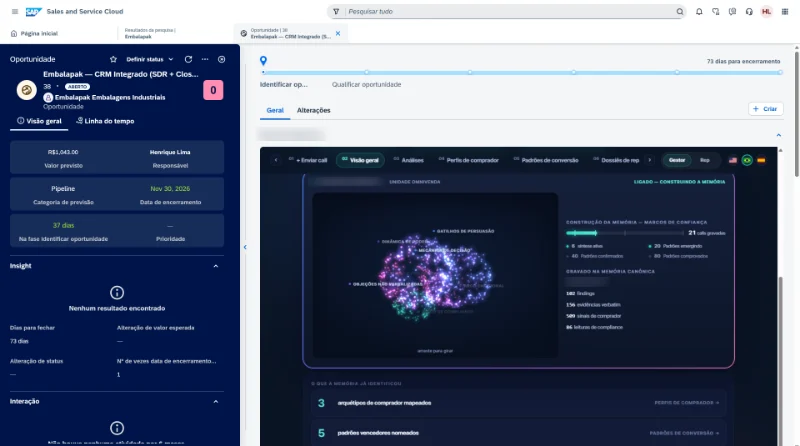
Task: Click the R$1,043.00 expected value
Action: pyautogui.click(x=63, y=152)
